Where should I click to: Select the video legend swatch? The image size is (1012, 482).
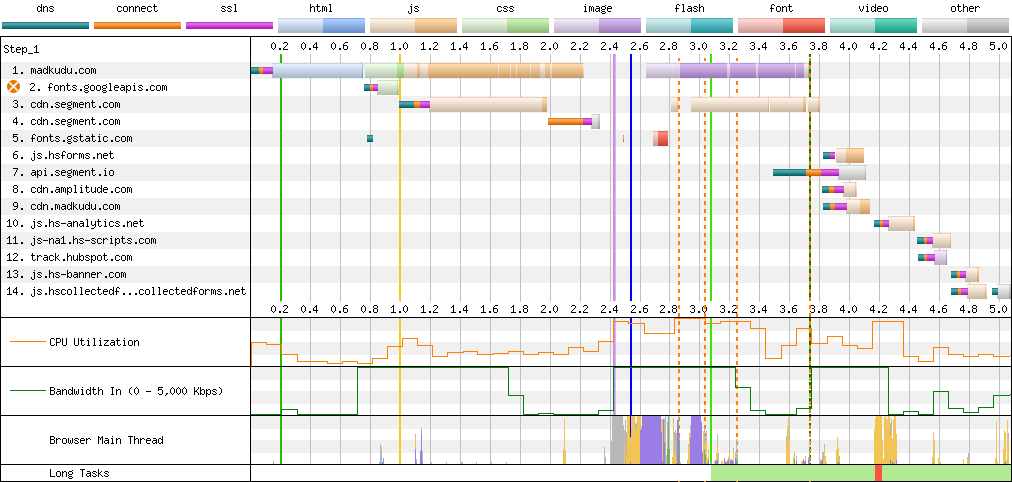coord(873,25)
